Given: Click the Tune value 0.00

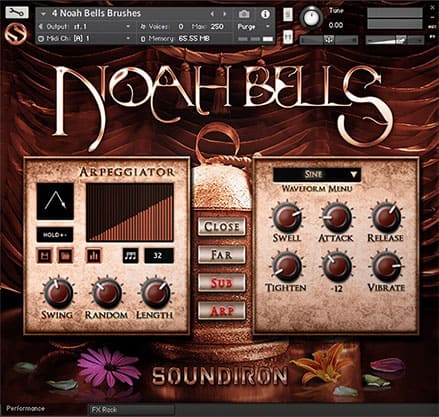Looking at the screenshot, I should pyautogui.click(x=336, y=25).
